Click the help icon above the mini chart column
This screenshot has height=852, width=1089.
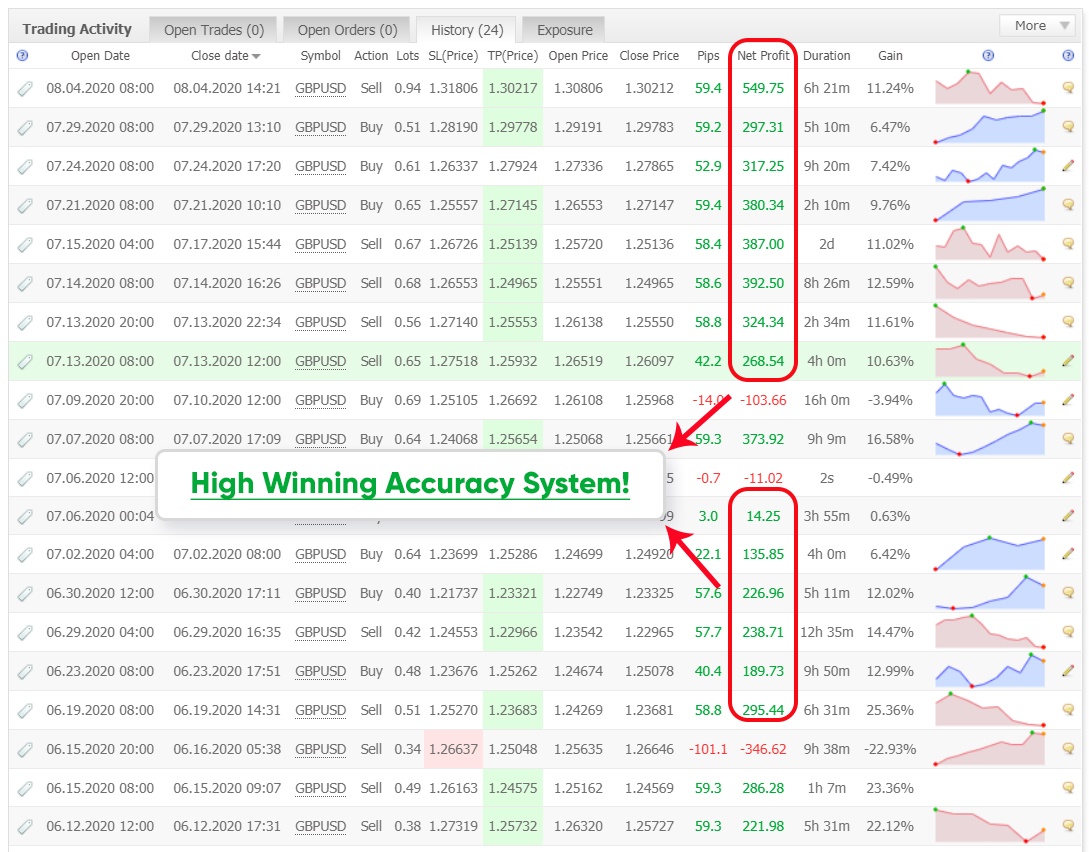click(x=988, y=56)
